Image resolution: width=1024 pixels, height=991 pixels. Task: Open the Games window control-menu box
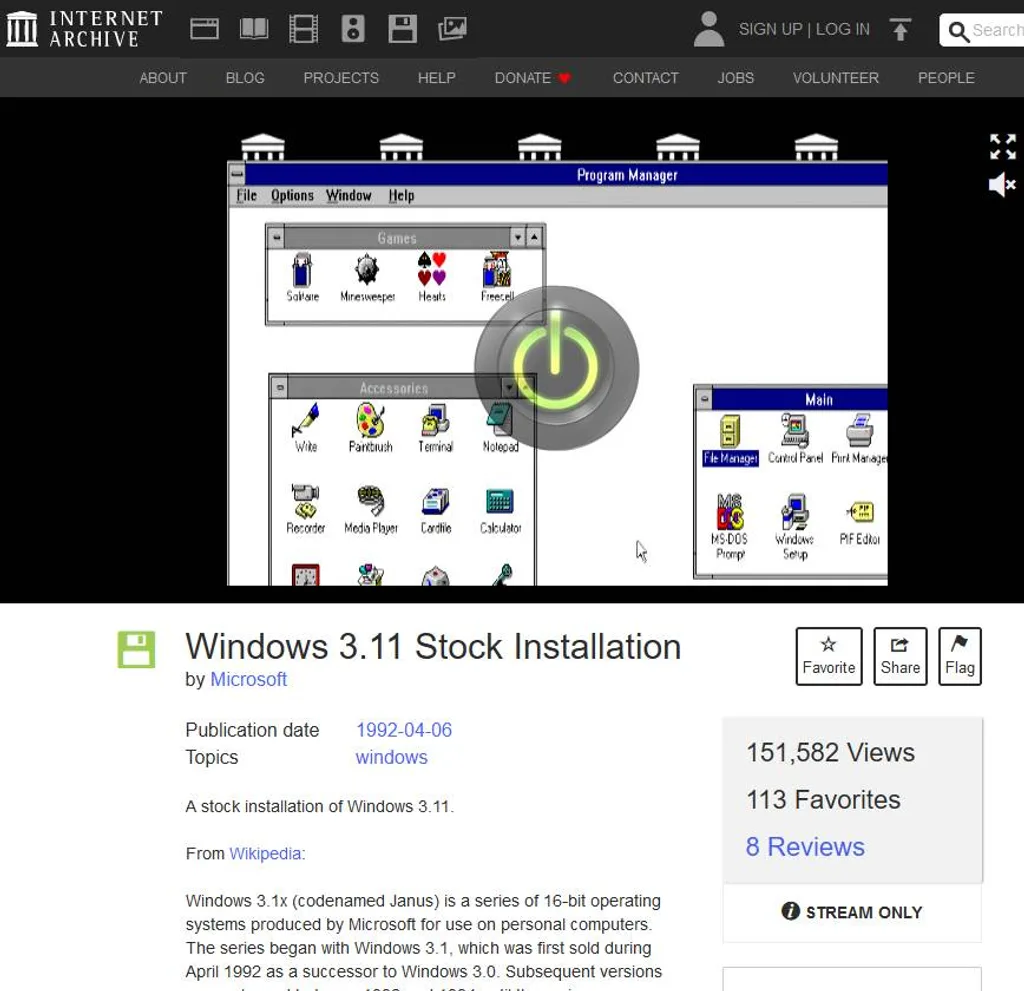(x=276, y=238)
